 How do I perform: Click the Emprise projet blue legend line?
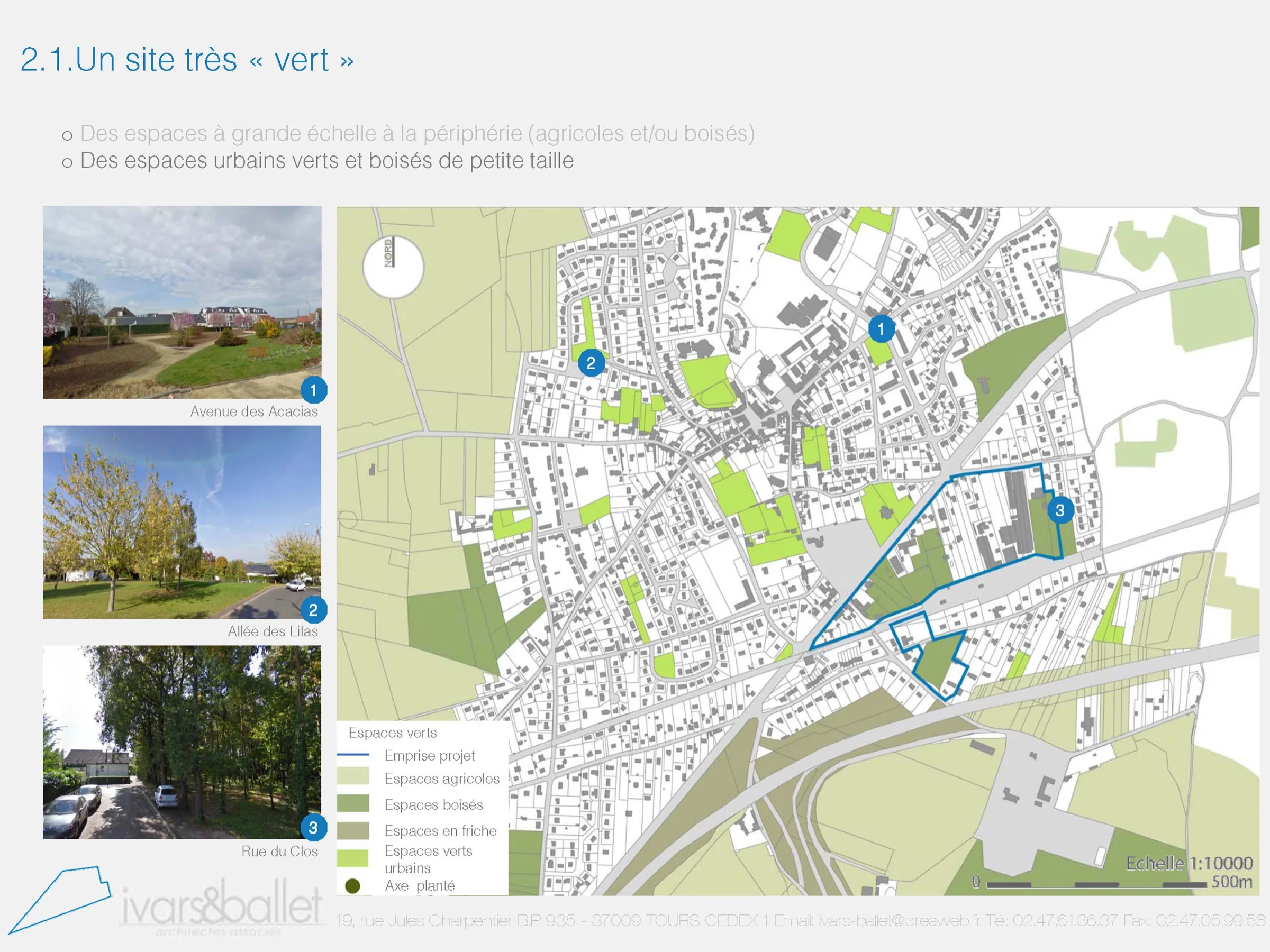(x=352, y=755)
